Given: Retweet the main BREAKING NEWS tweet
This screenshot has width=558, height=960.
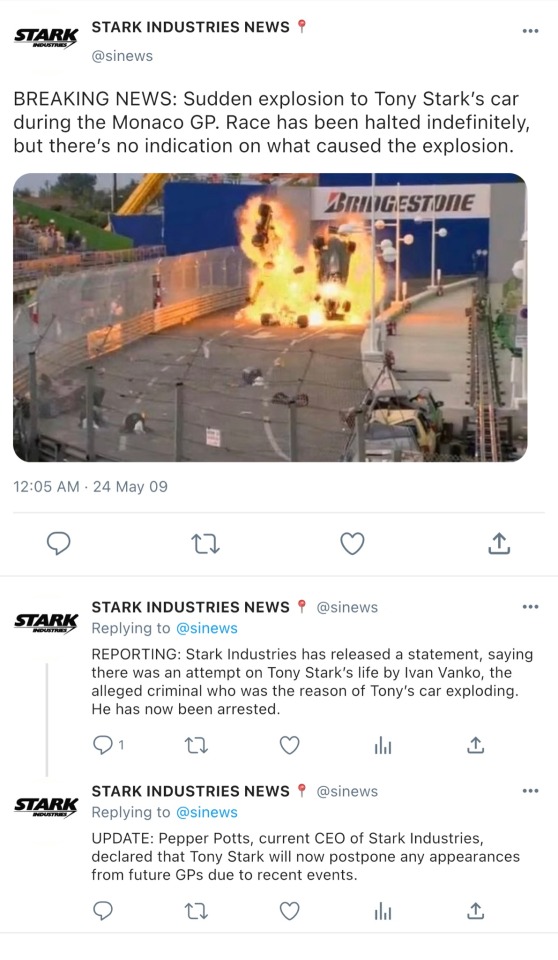Looking at the screenshot, I should point(205,543).
